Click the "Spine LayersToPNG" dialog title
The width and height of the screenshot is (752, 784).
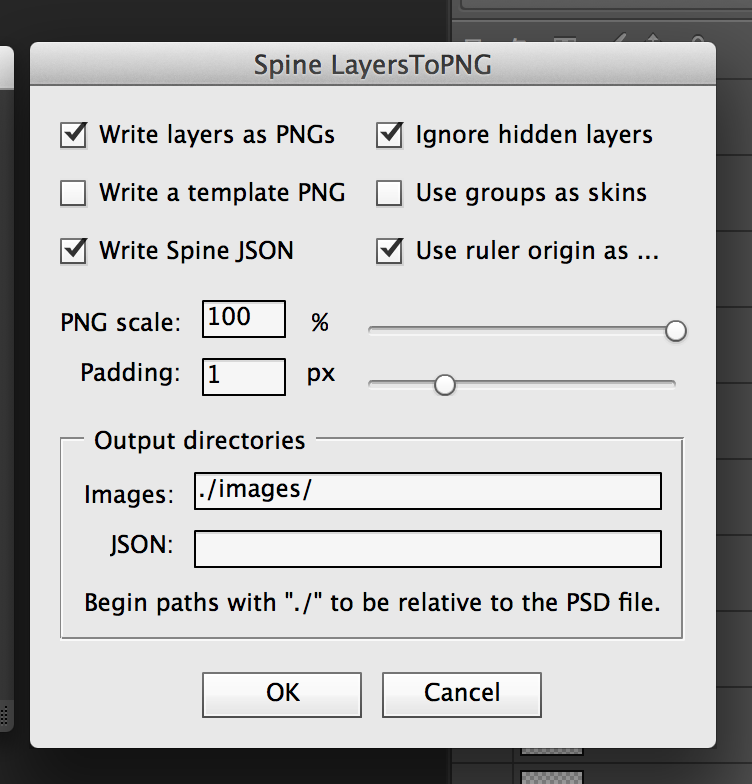(373, 65)
